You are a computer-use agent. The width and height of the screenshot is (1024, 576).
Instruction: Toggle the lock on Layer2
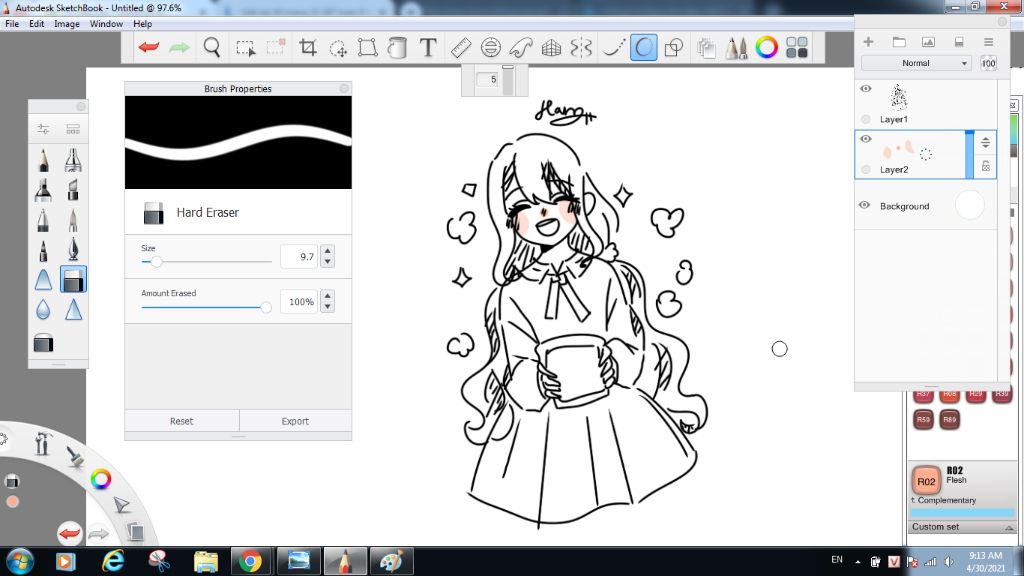985,167
